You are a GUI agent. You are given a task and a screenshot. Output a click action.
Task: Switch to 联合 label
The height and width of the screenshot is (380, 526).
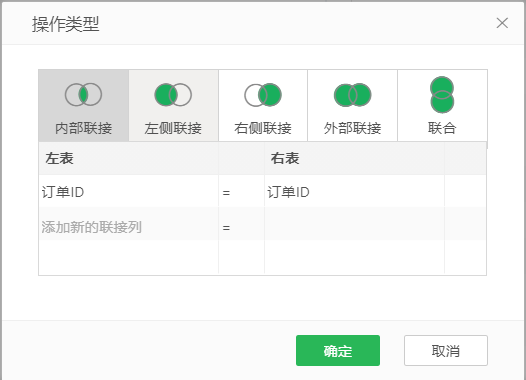coord(442,128)
